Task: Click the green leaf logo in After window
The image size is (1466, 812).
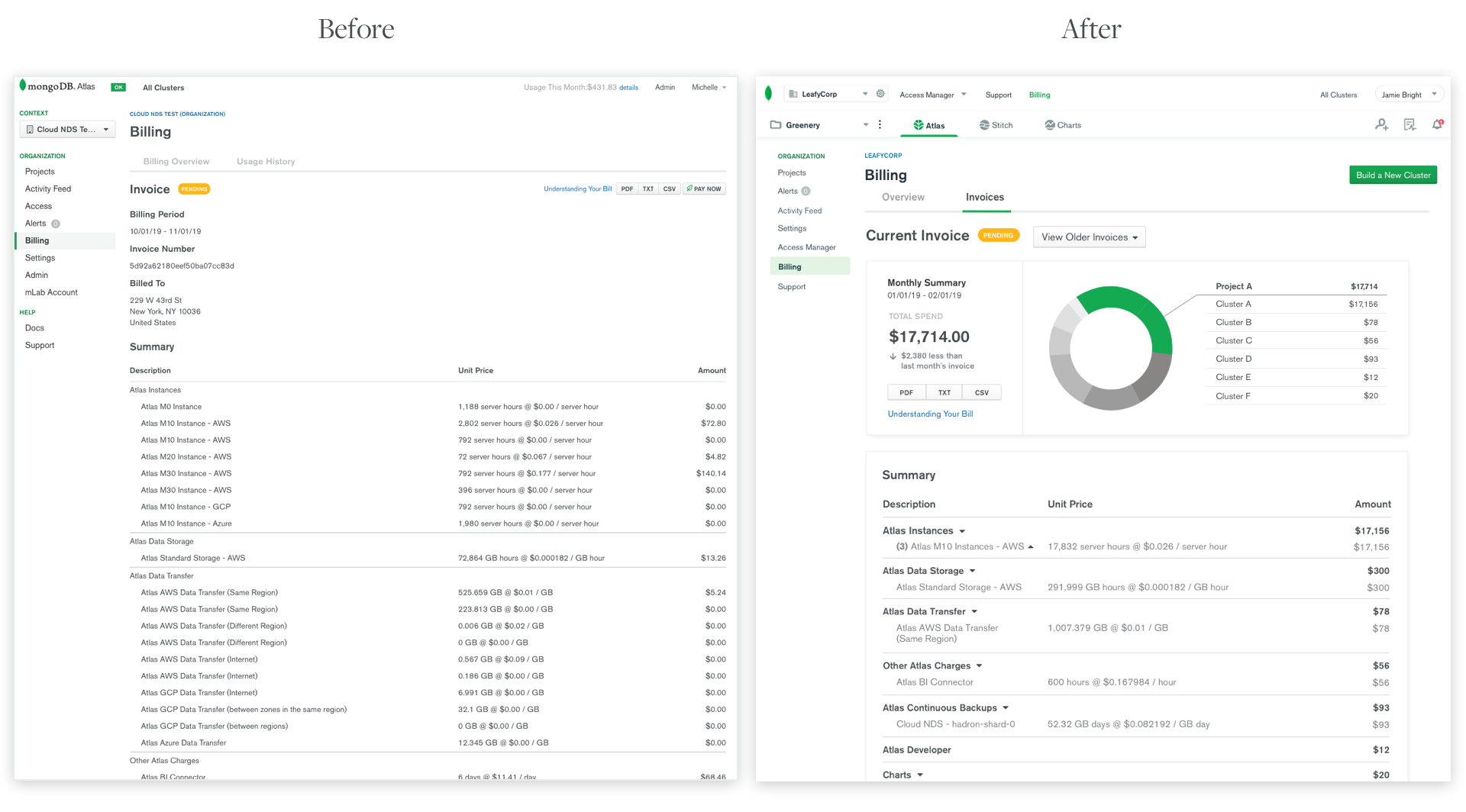Action: [768, 93]
